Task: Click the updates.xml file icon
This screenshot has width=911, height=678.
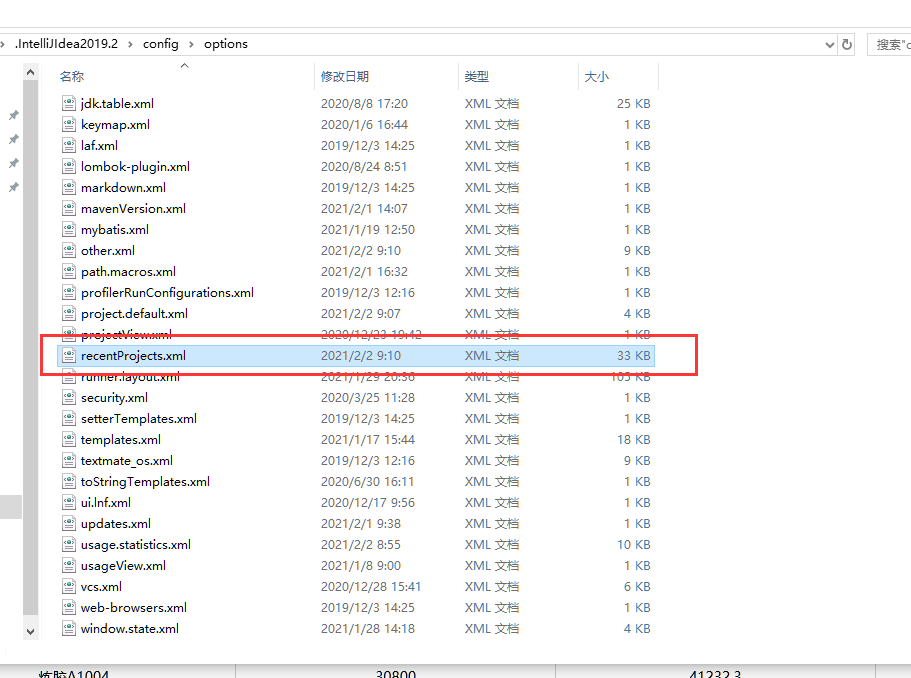Action: point(69,523)
